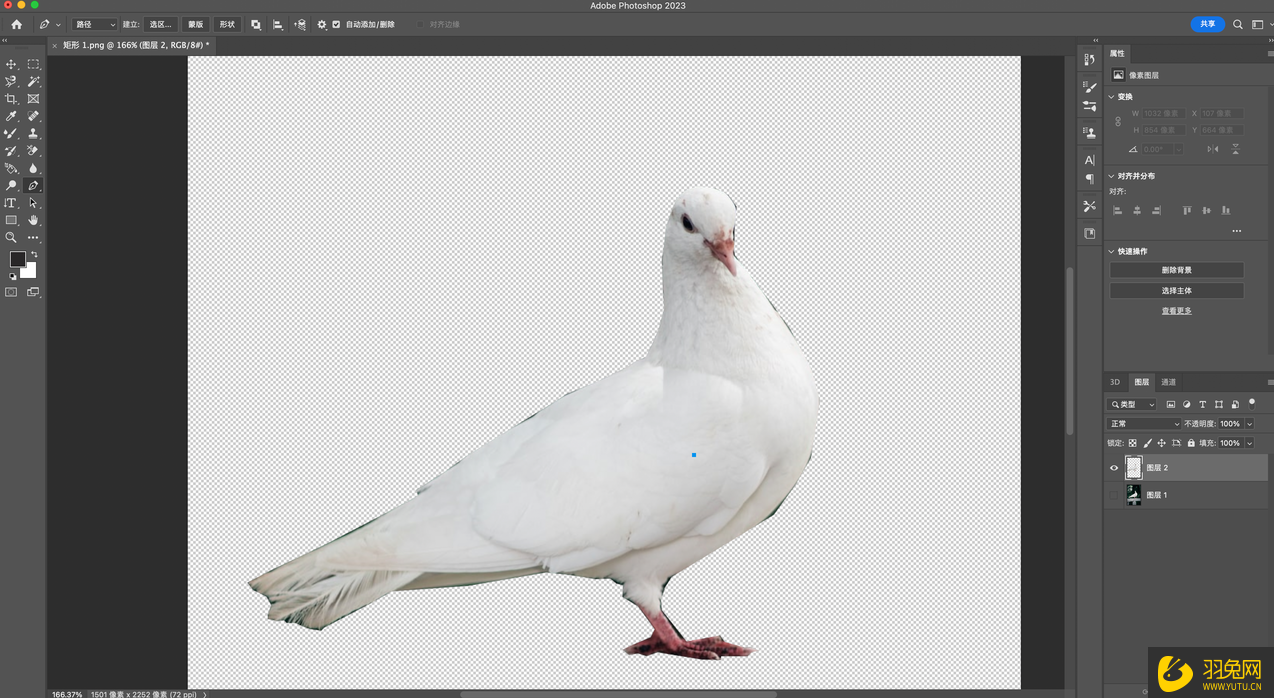
Task: Activate the History Brush tool
Action: click(x=11, y=151)
